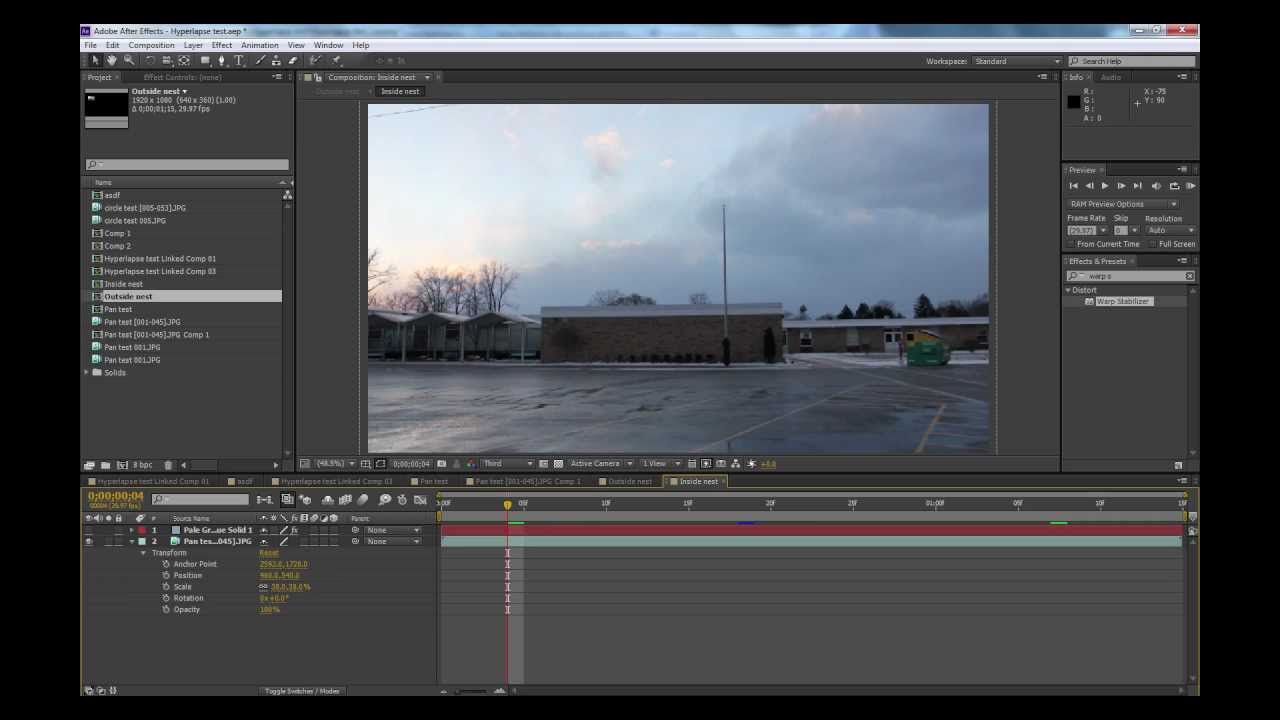1280x720 pixels.
Task: Click the Toggle Switches / Modes button
Action: coord(301,691)
